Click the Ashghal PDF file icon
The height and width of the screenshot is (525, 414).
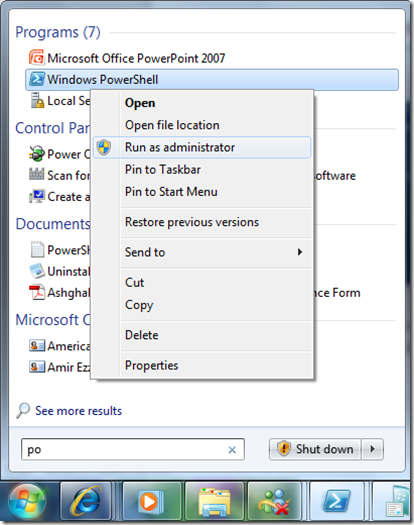(37, 292)
